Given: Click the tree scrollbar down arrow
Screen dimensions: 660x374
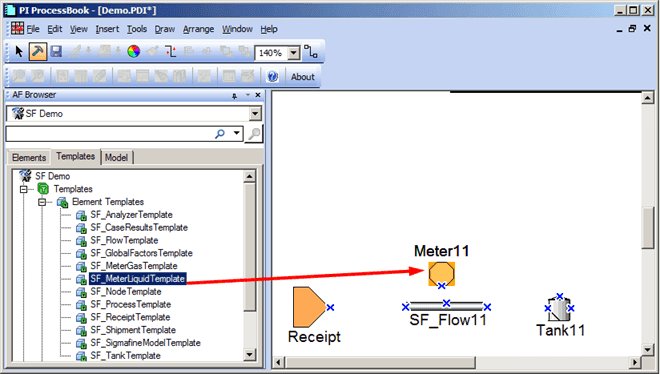Looking at the screenshot, I should coord(250,355).
